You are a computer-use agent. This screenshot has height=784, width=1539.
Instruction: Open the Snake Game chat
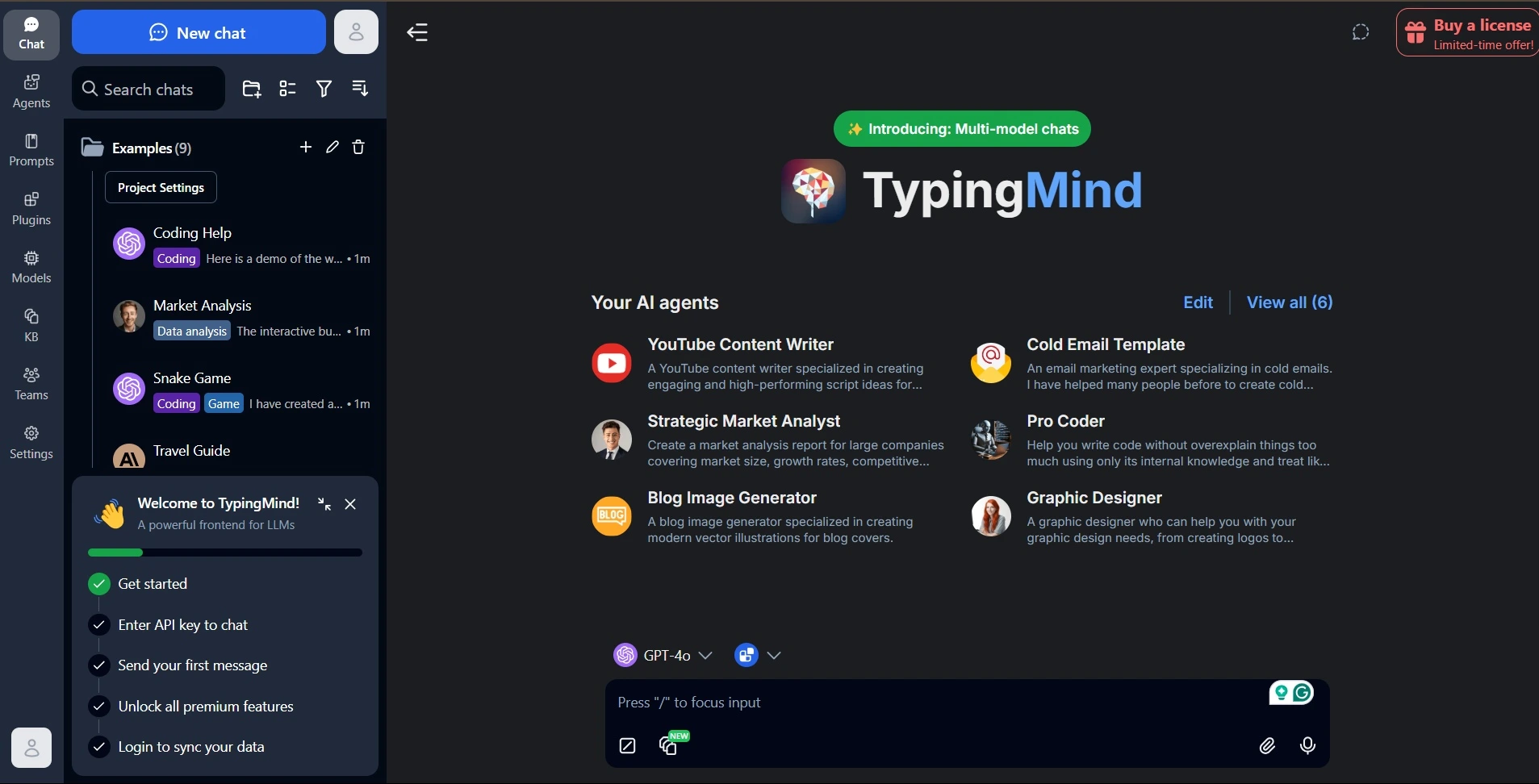(241, 390)
